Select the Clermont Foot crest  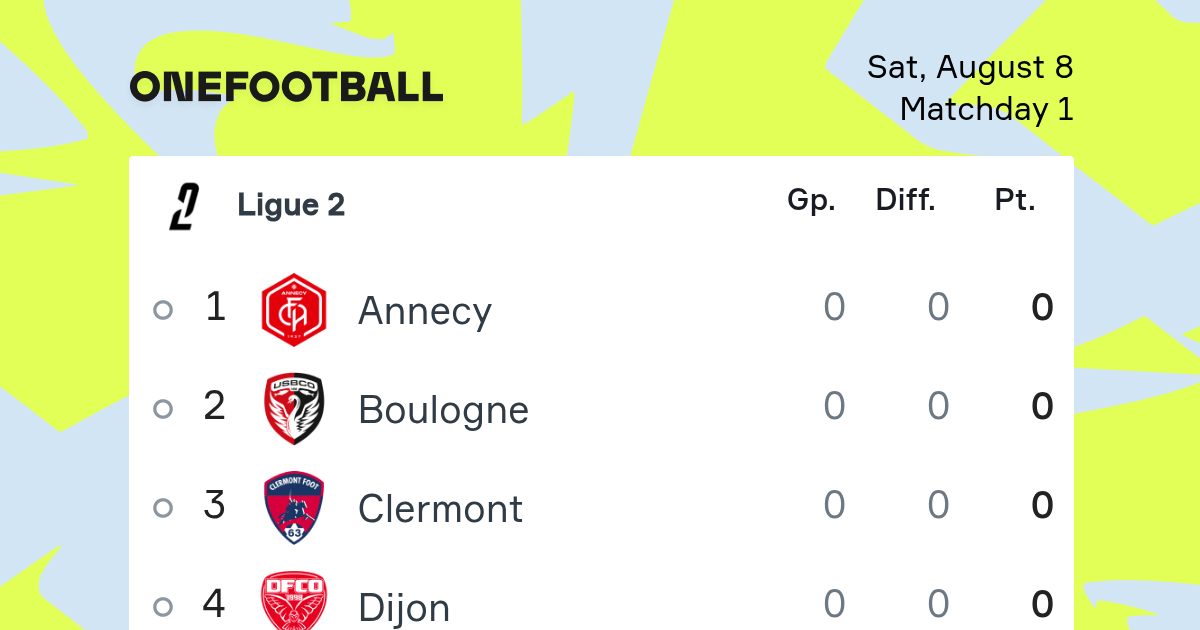click(x=293, y=508)
